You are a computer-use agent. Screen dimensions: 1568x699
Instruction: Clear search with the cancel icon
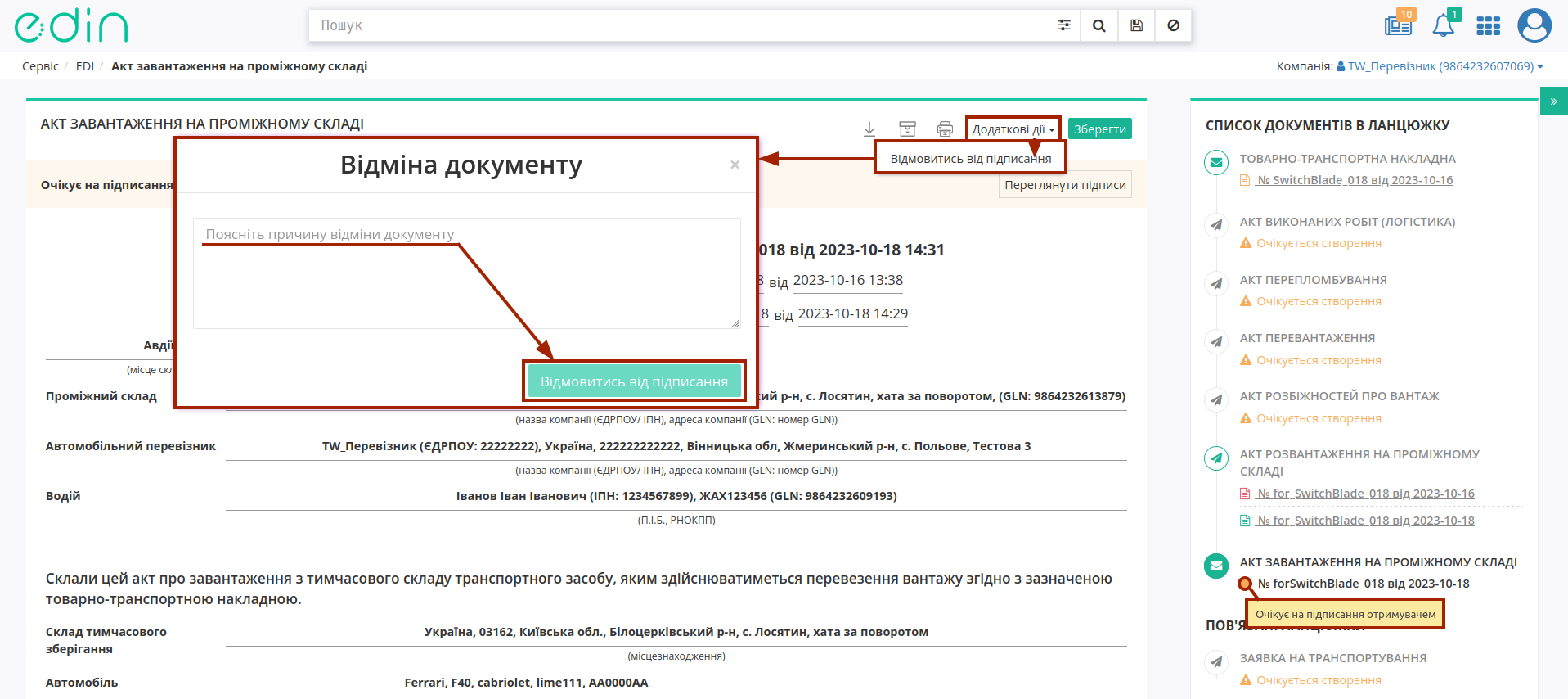[1173, 25]
